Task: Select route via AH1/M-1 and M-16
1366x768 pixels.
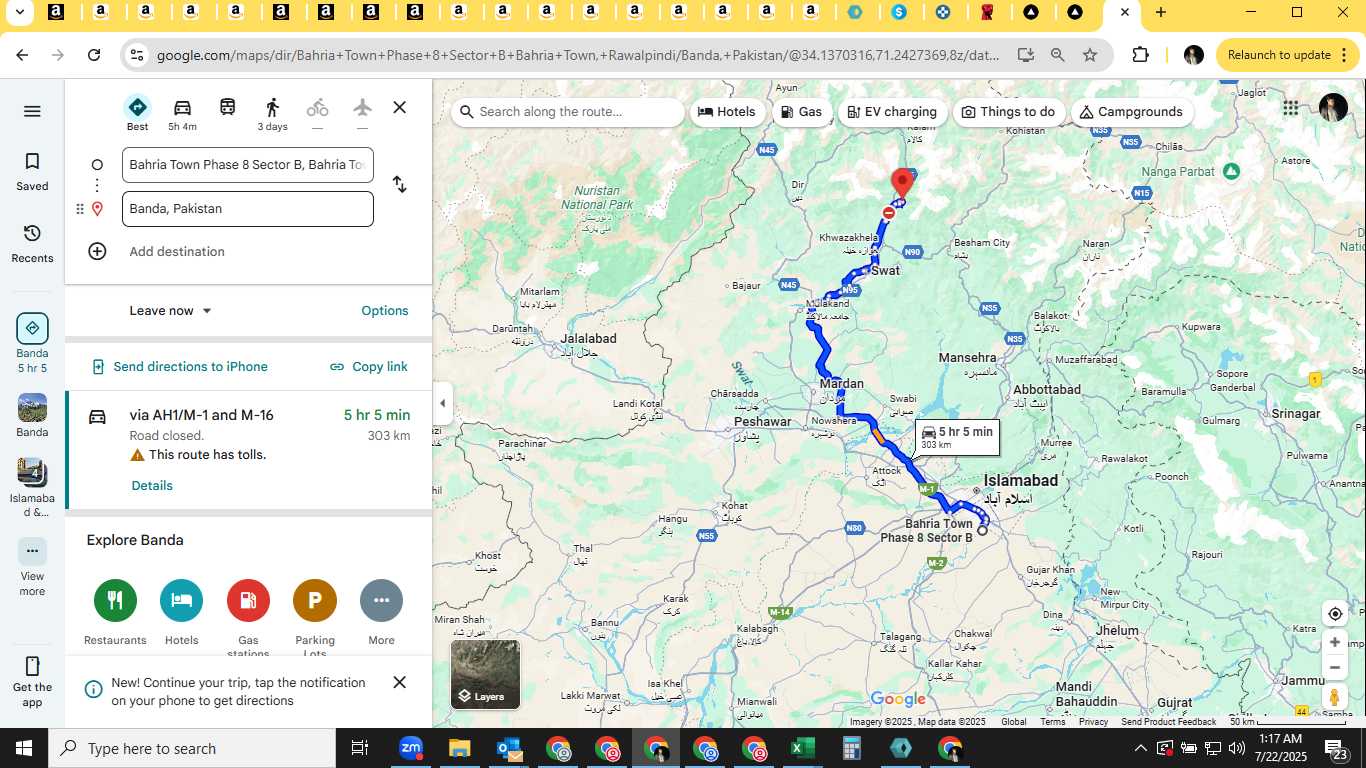Action: [249, 450]
